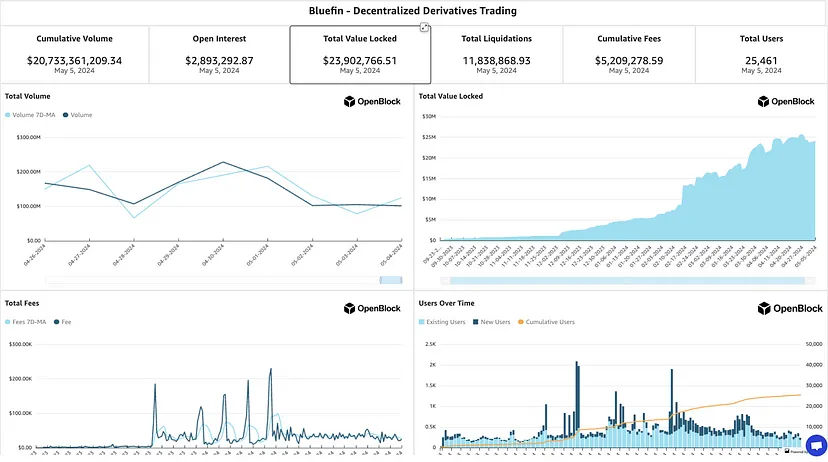This screenshot has height=462, width=828.
Task: Hide the Fees 7D-MA series
Action: tap(27, 322)
